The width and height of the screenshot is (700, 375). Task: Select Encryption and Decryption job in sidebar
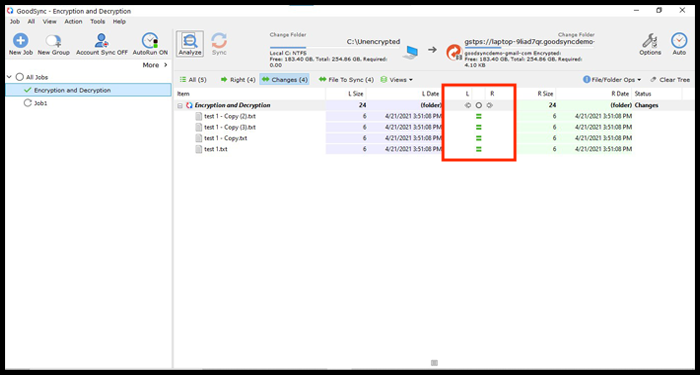pos(88,90)
